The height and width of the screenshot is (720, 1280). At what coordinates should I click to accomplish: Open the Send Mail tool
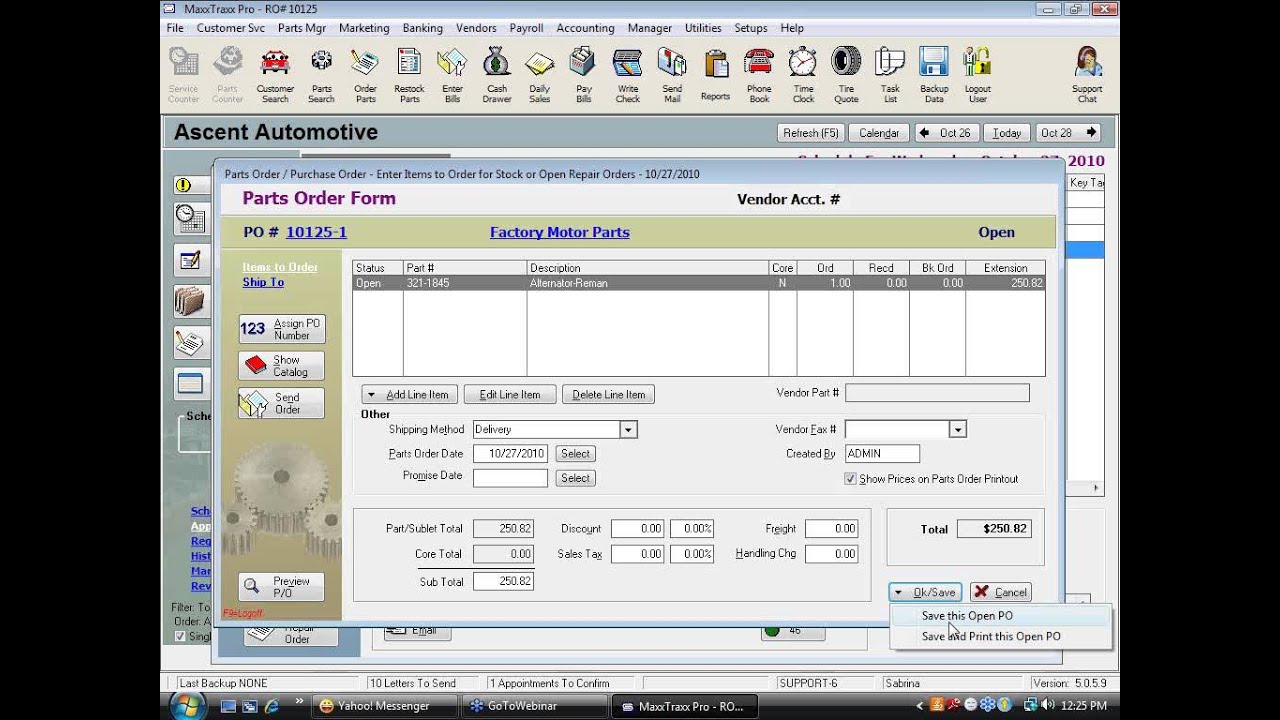tap(671, 75)
